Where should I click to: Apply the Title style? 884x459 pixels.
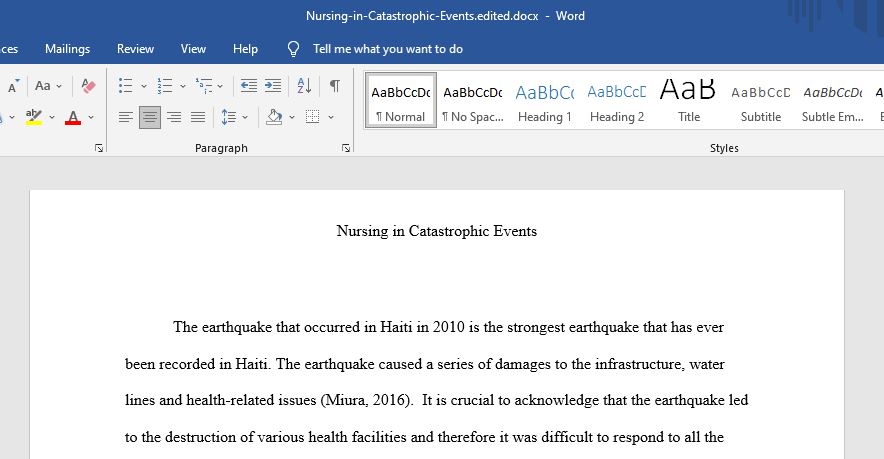coord(689,100)
